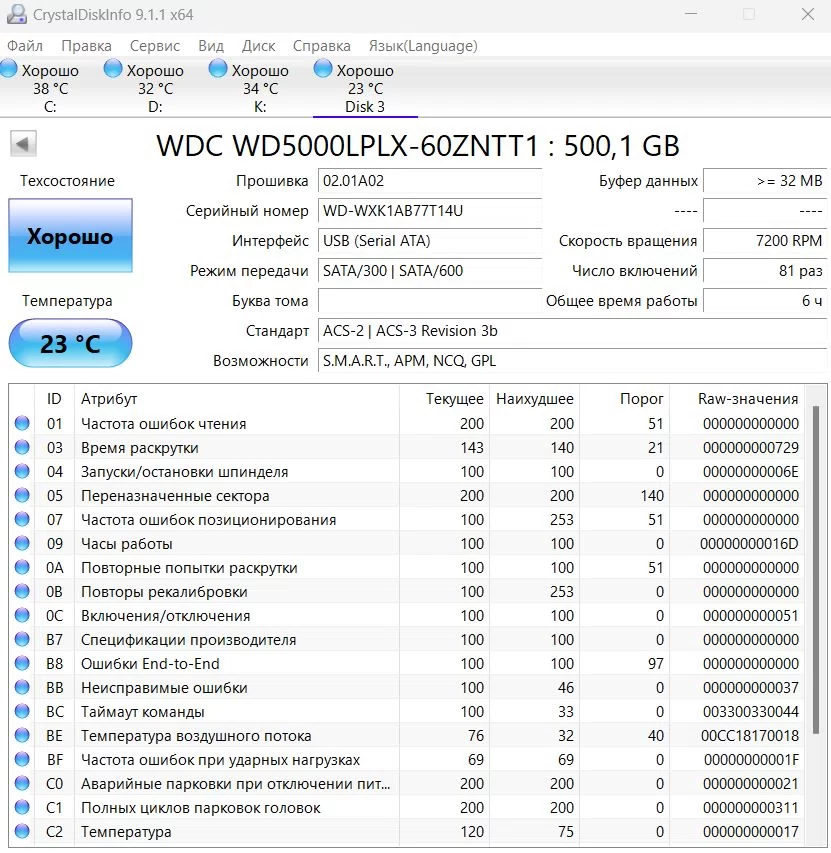This screenshot has height=853, width=831.
Task: Click the previous disk arrow button
Action: 23,144
